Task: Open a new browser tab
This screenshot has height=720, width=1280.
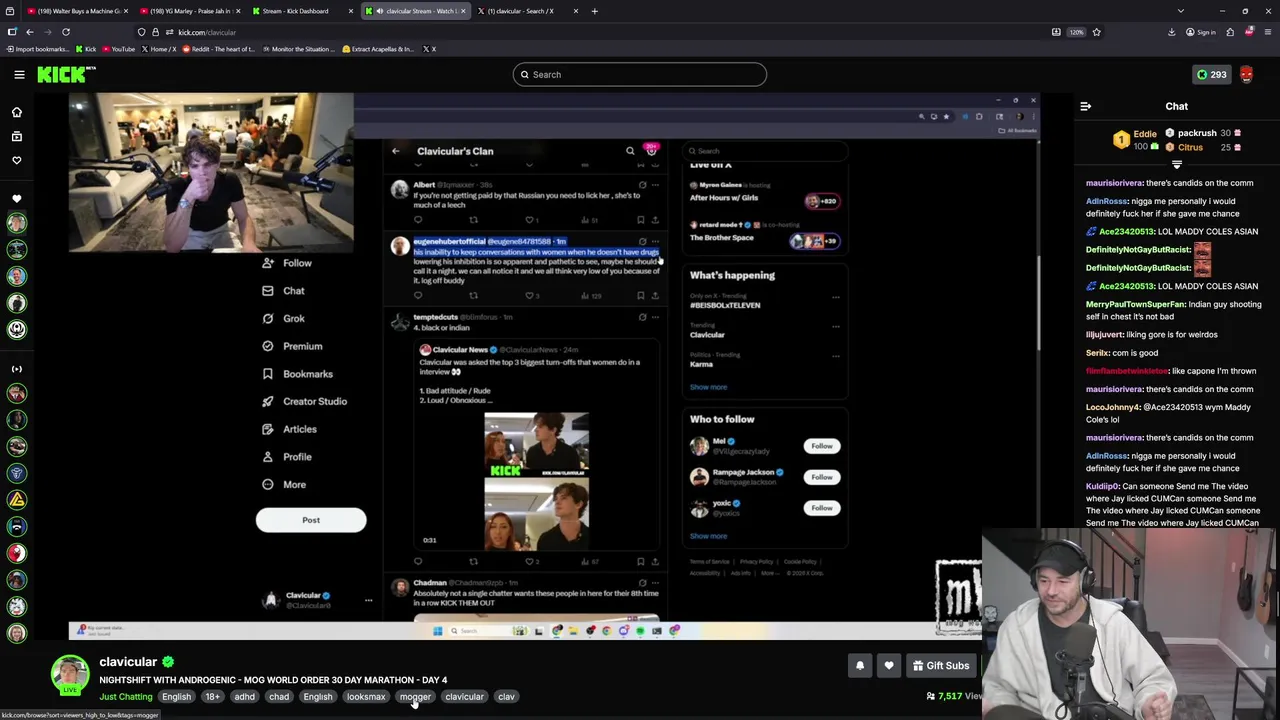Action: 594,11
